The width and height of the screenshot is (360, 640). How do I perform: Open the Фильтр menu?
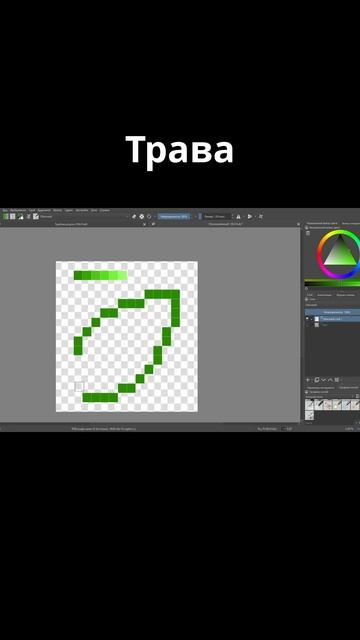[58, 210]
